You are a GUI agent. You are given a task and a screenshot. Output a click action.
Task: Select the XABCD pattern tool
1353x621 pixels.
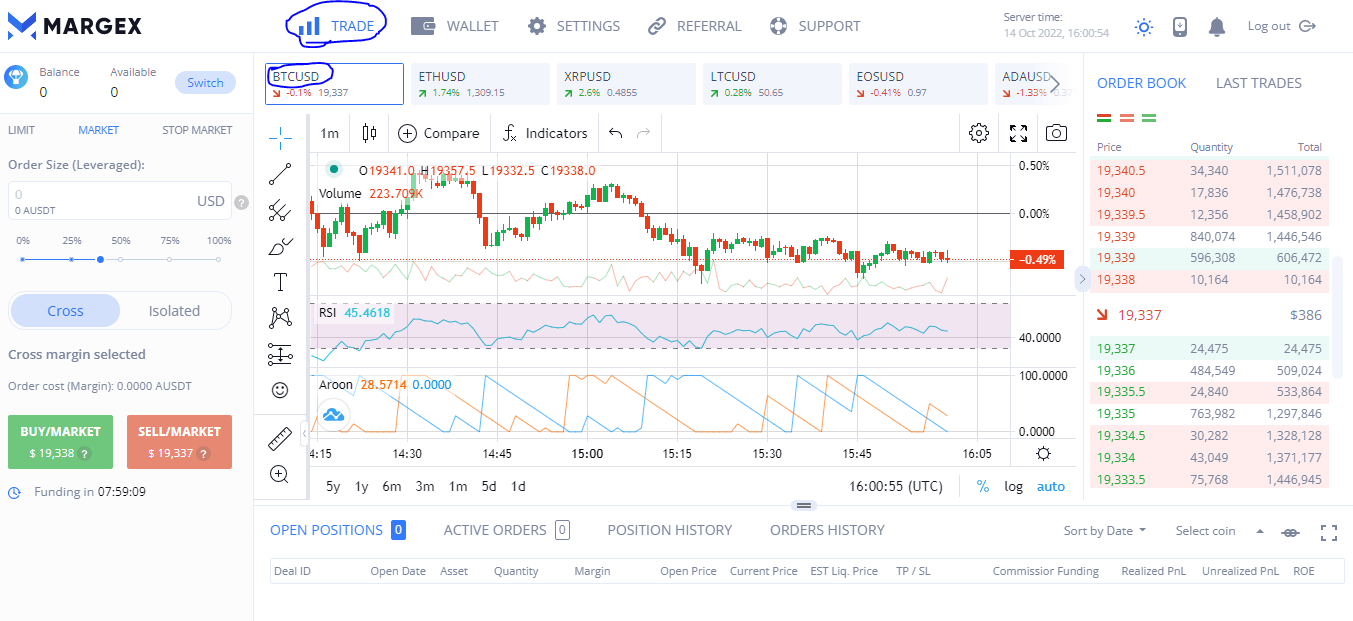pos(281,318)
